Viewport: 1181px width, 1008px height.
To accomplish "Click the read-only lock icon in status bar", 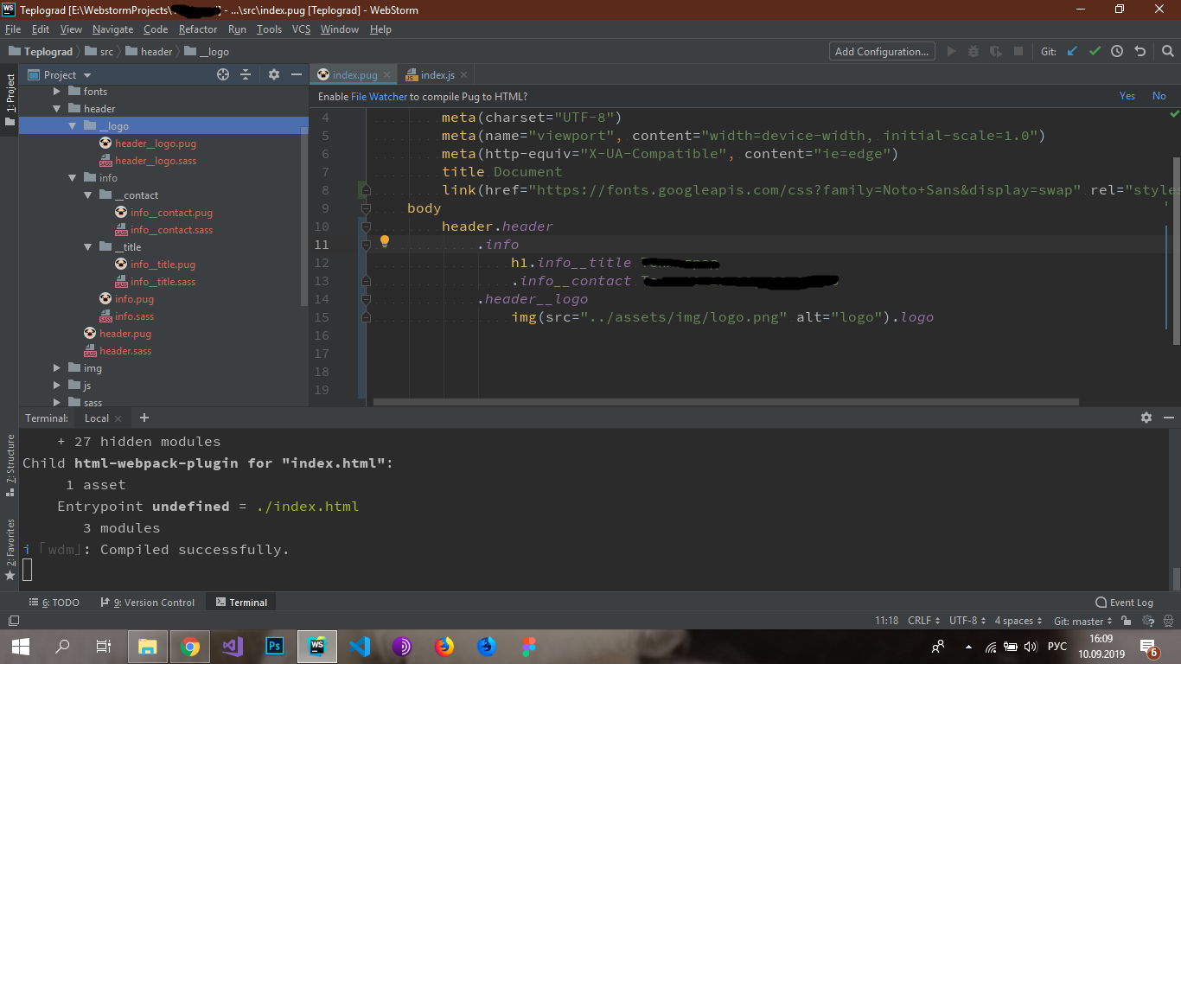I will (x=1126, y=620).
